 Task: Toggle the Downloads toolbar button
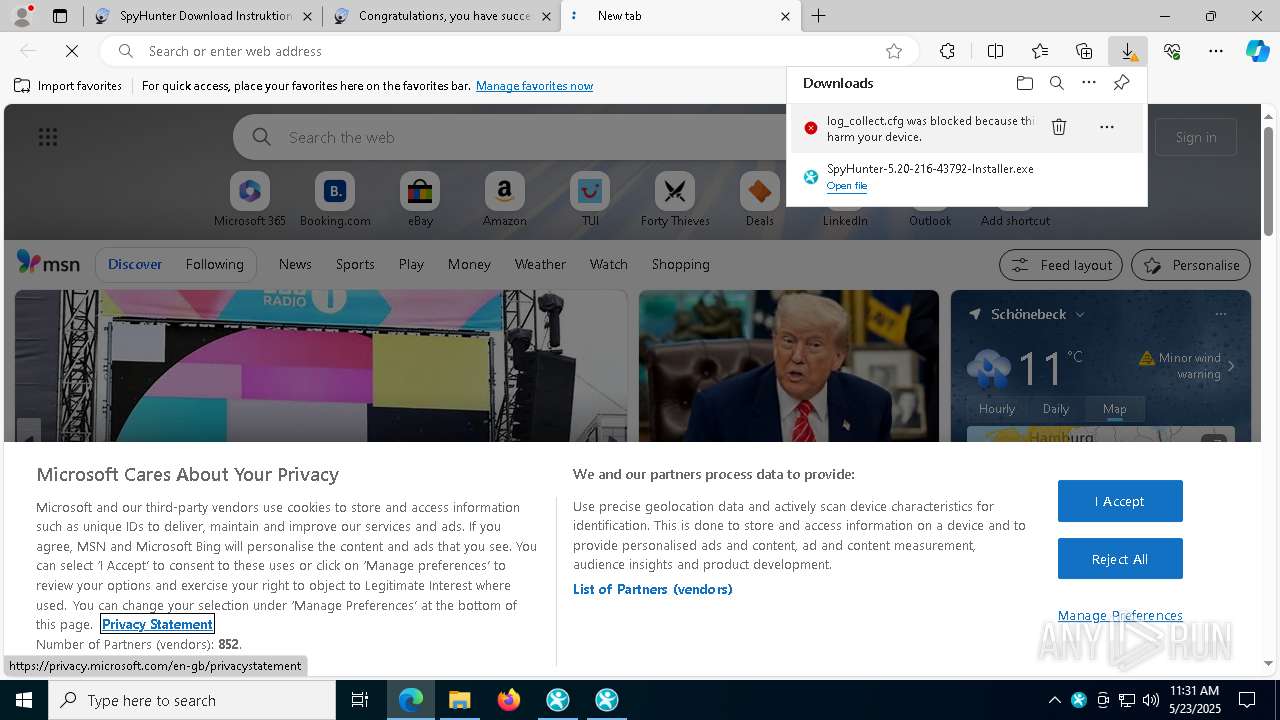tap(1128, 51)
